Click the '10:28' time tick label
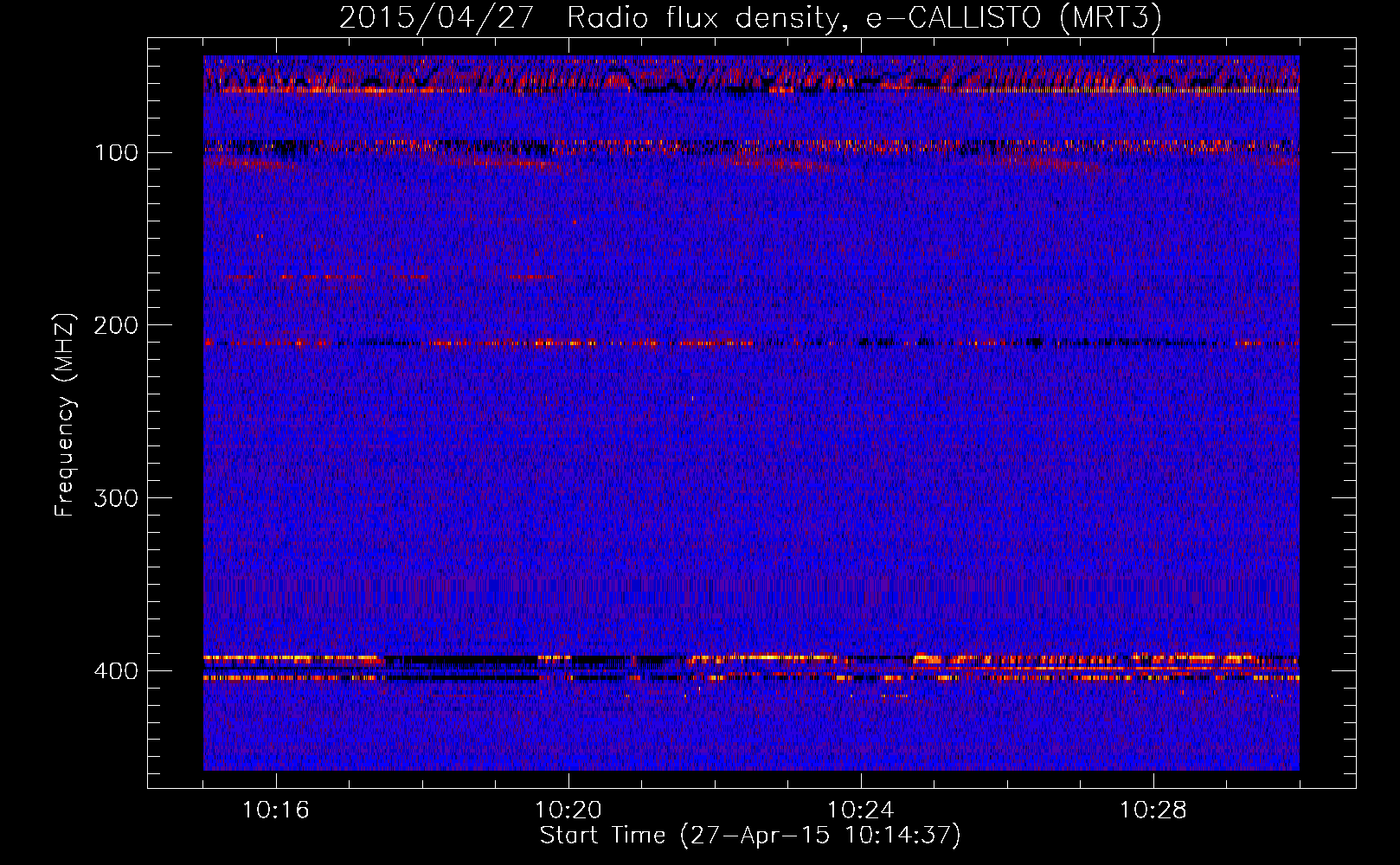 (x=1153, y=811)
